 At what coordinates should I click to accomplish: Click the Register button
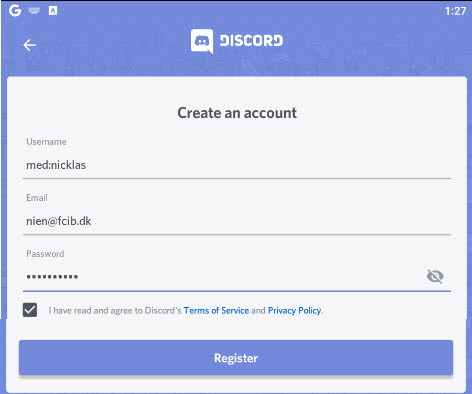click(x=236, y=358)
